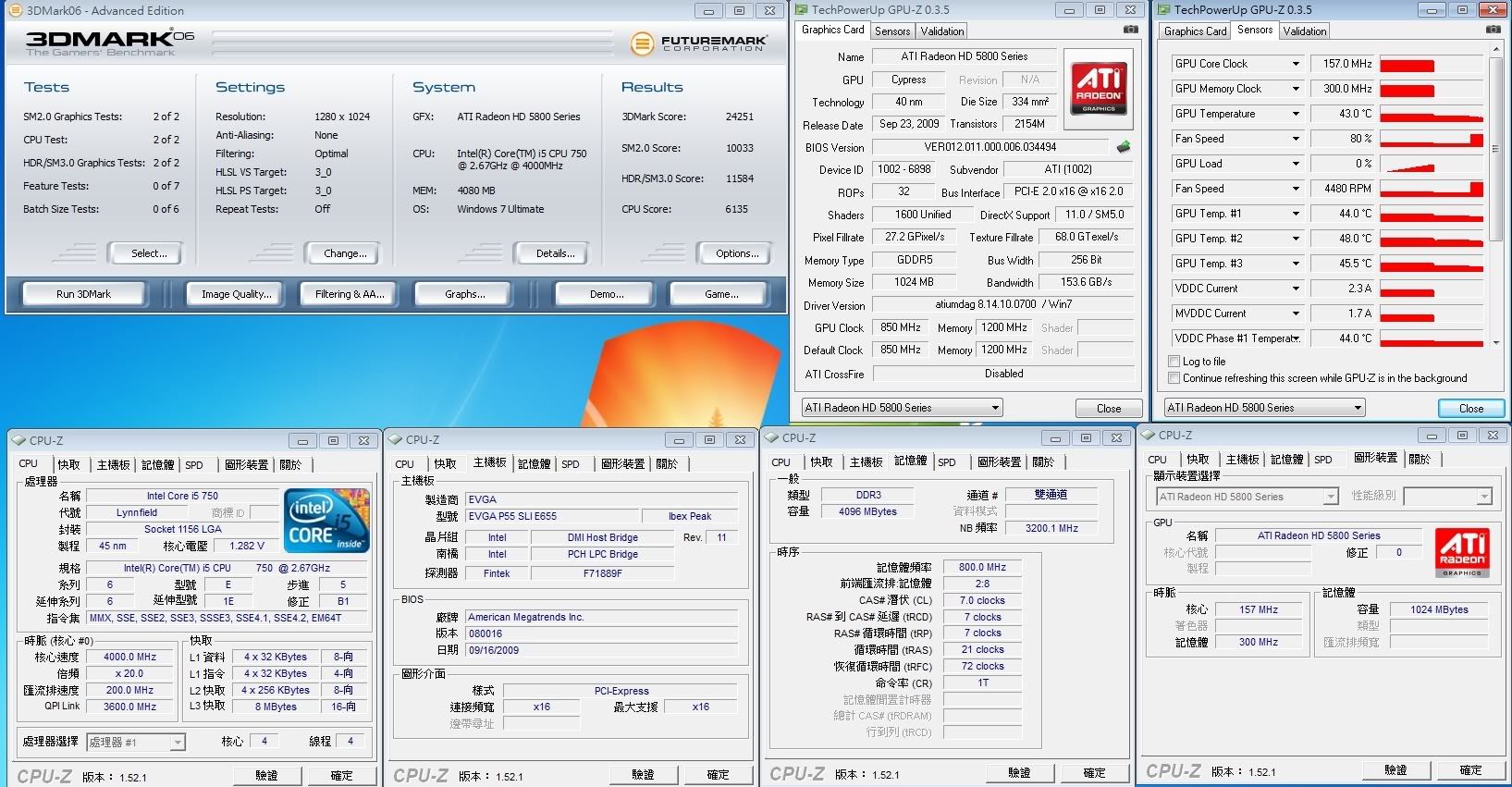Click the ATI Radeon logo in CPU-Z graphics window
Image resolution: width=1512 pixels, height=787 pixels.
(x=1462, y=552)
